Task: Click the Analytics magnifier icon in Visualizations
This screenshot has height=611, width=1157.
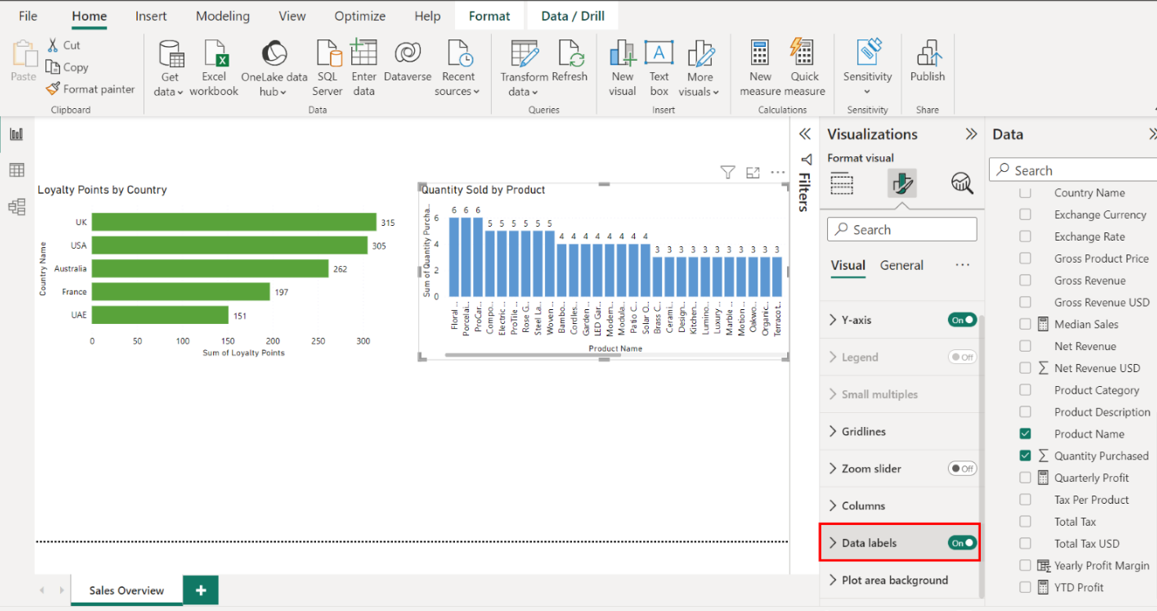Action: click(961, 183)
